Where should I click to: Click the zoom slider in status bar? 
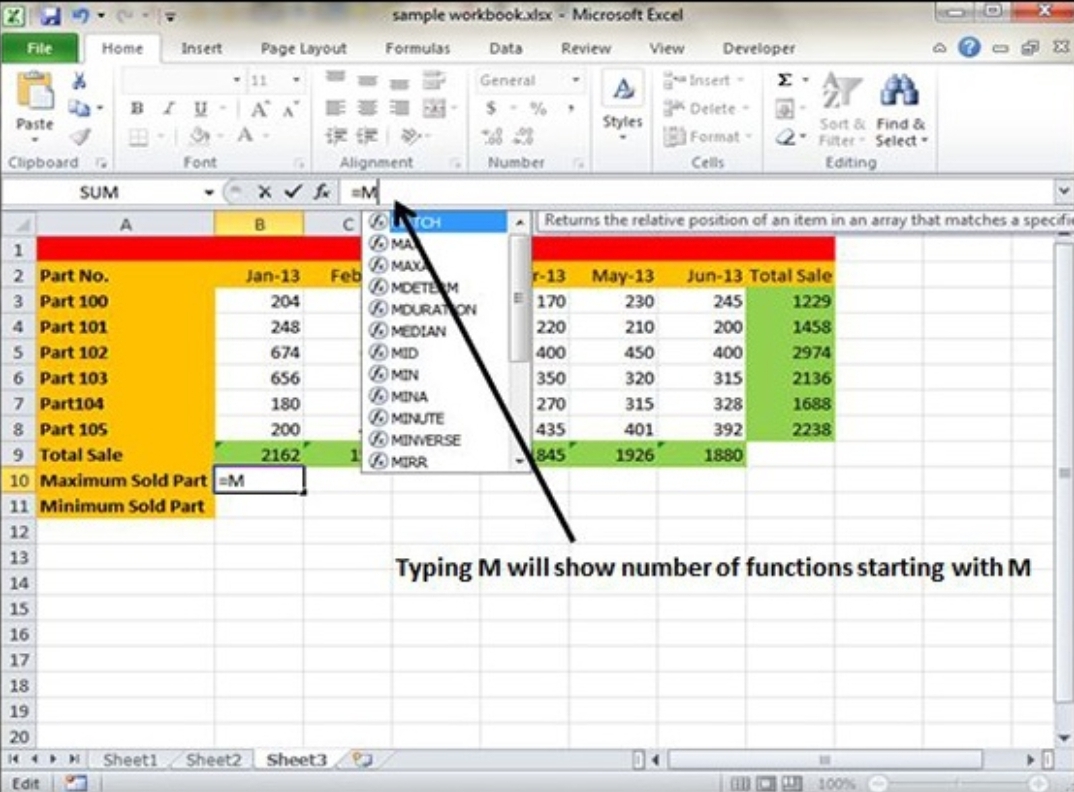click(958, 782)
